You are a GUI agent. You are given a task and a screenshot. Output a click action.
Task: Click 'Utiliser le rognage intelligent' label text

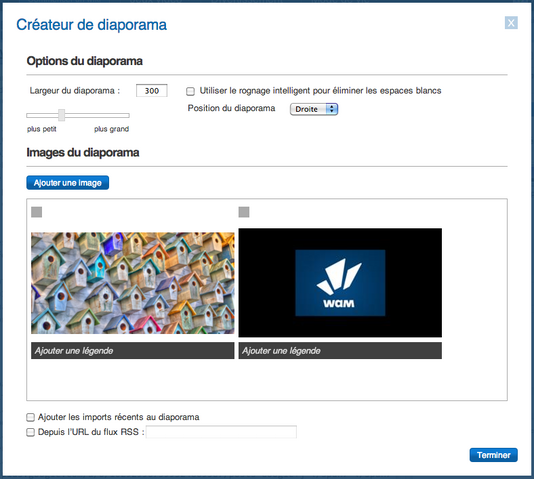[x=320, y=91]
